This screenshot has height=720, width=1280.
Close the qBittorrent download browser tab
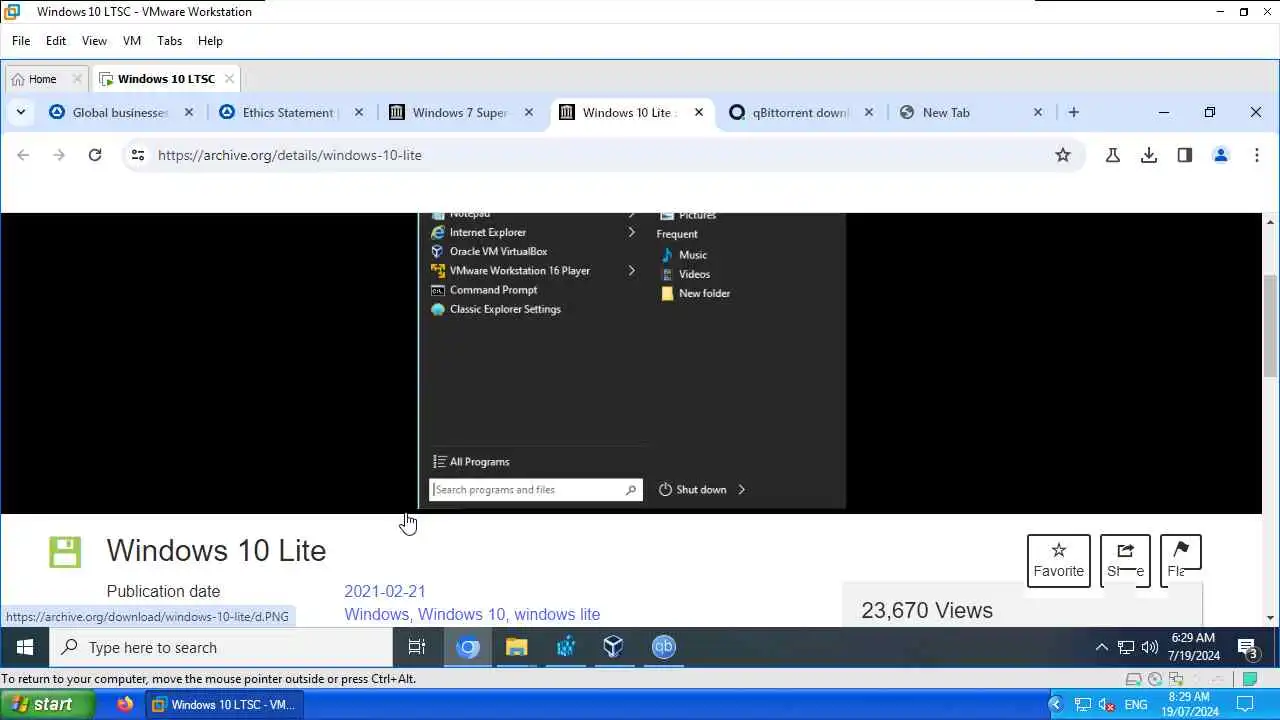(x=869, y=113)
